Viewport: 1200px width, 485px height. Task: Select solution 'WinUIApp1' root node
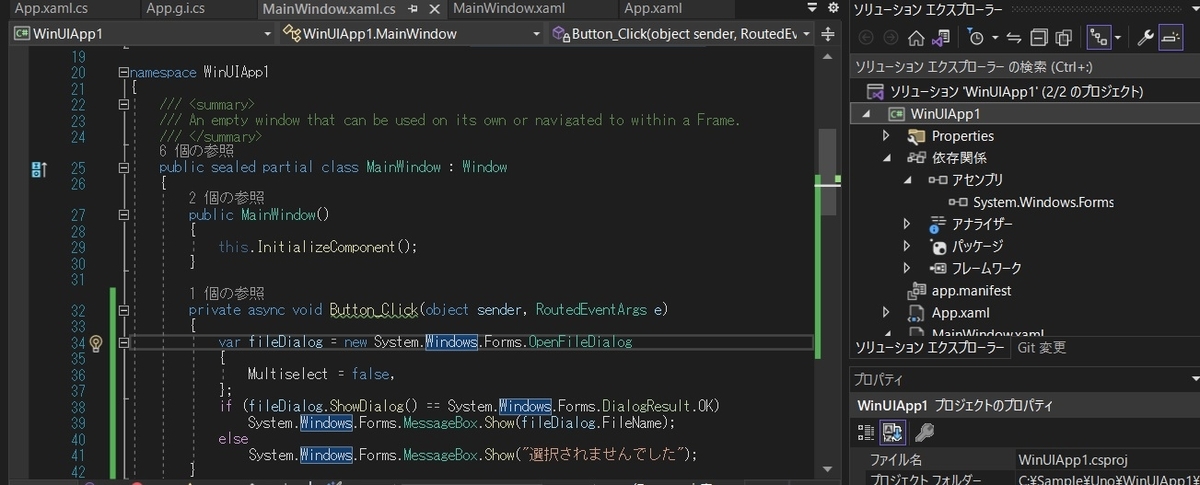[x=1018, y=91]
